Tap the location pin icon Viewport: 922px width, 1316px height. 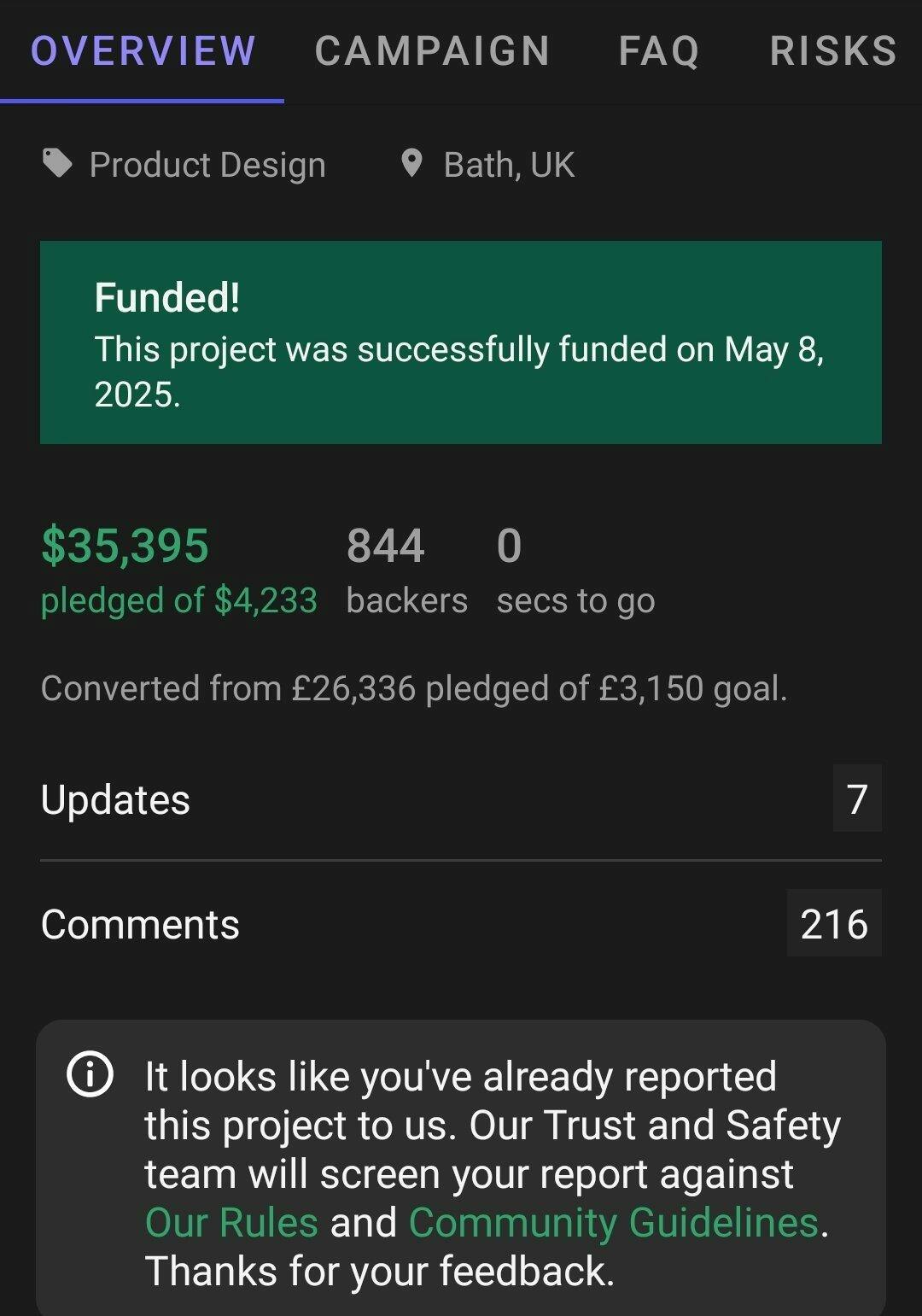pyautogui.click(x=411, y=163)
